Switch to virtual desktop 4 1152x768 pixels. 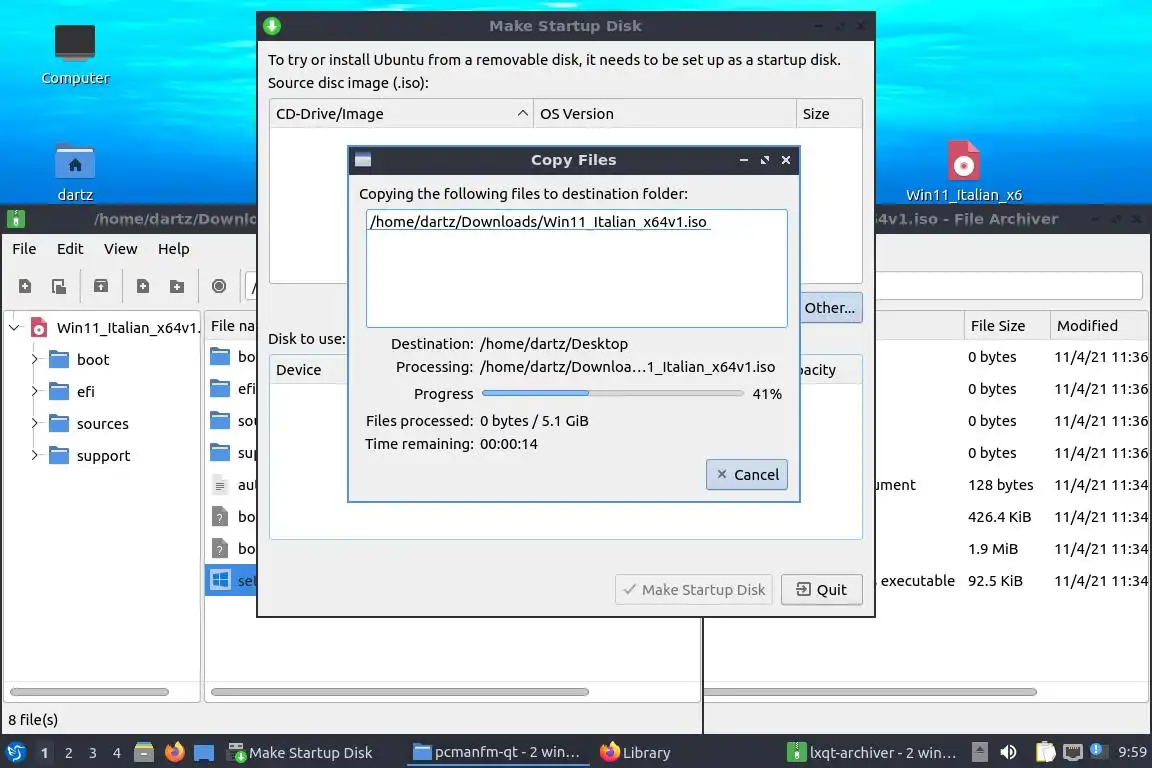point(116,753)
